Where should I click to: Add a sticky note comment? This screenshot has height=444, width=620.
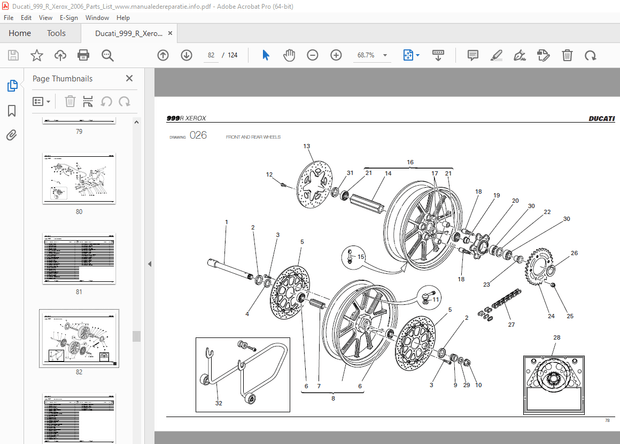[473, 55]
